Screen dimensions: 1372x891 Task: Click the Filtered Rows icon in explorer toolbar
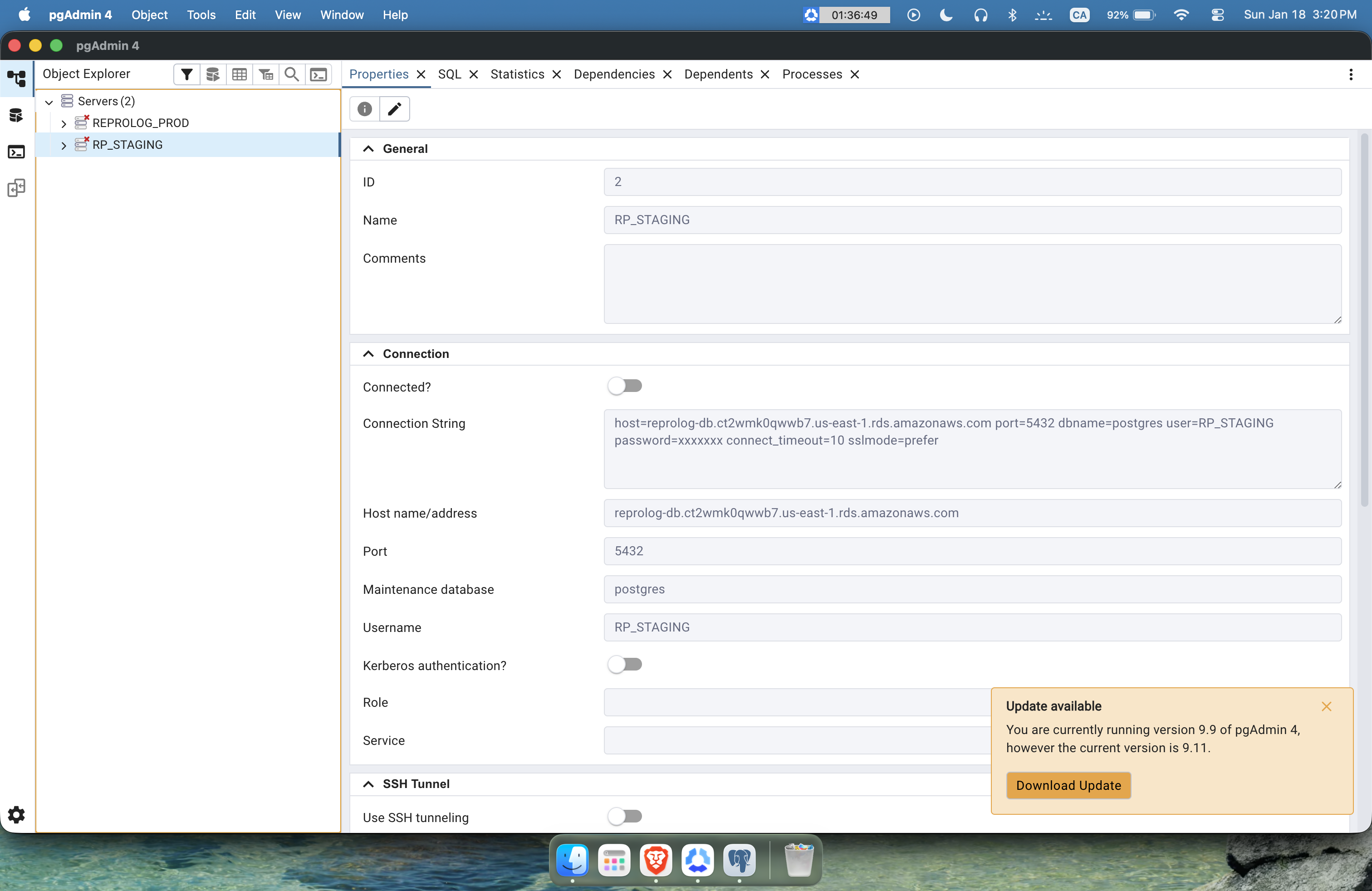266,74
